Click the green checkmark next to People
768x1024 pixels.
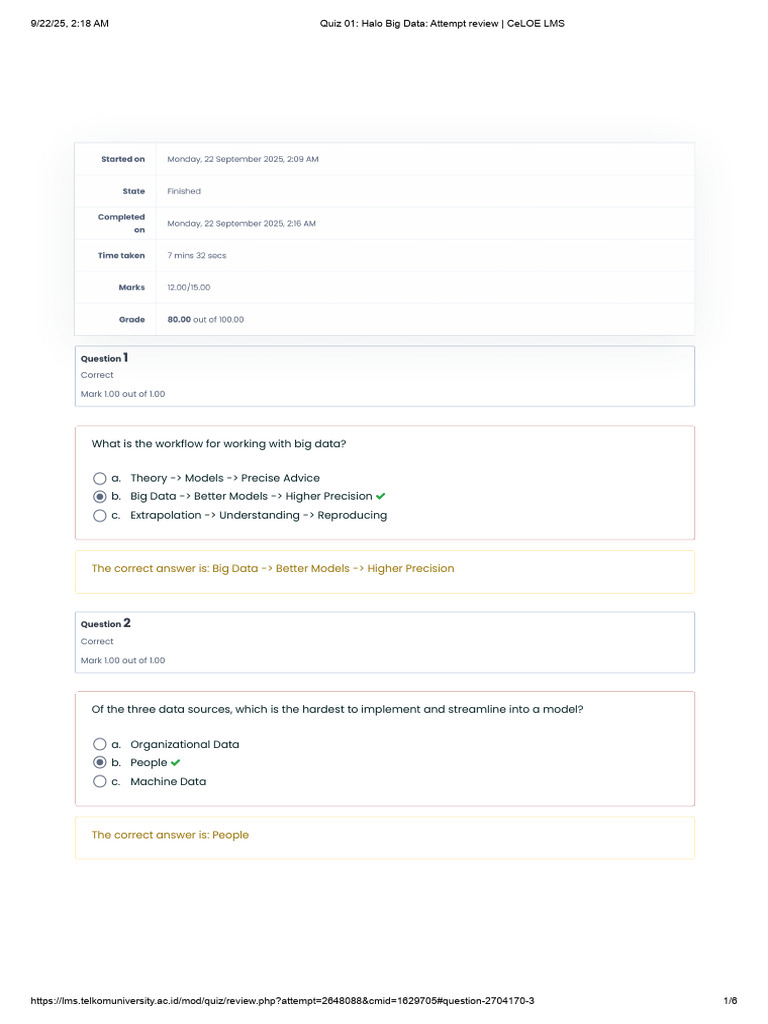point(176,763)
